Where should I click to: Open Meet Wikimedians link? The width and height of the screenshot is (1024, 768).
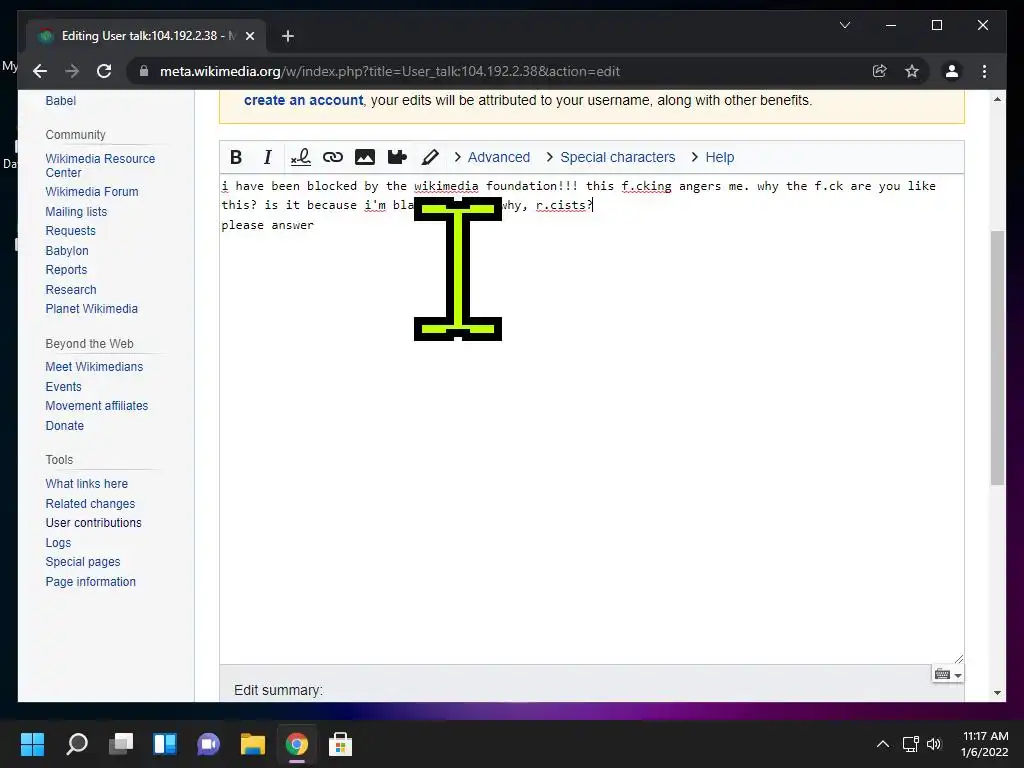click(x=94, y=367)
